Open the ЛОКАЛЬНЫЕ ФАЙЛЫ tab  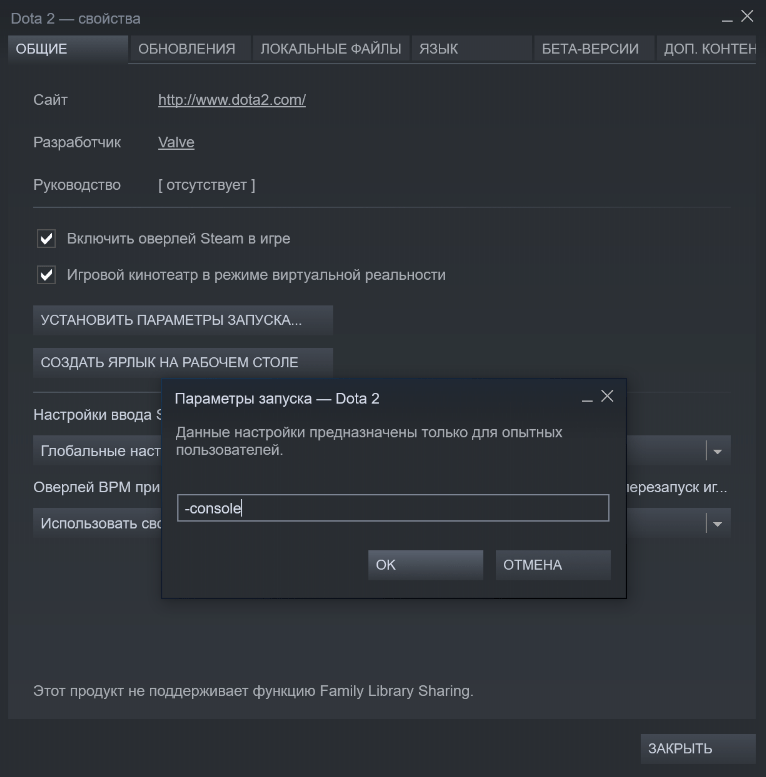[x=331, y=49]
